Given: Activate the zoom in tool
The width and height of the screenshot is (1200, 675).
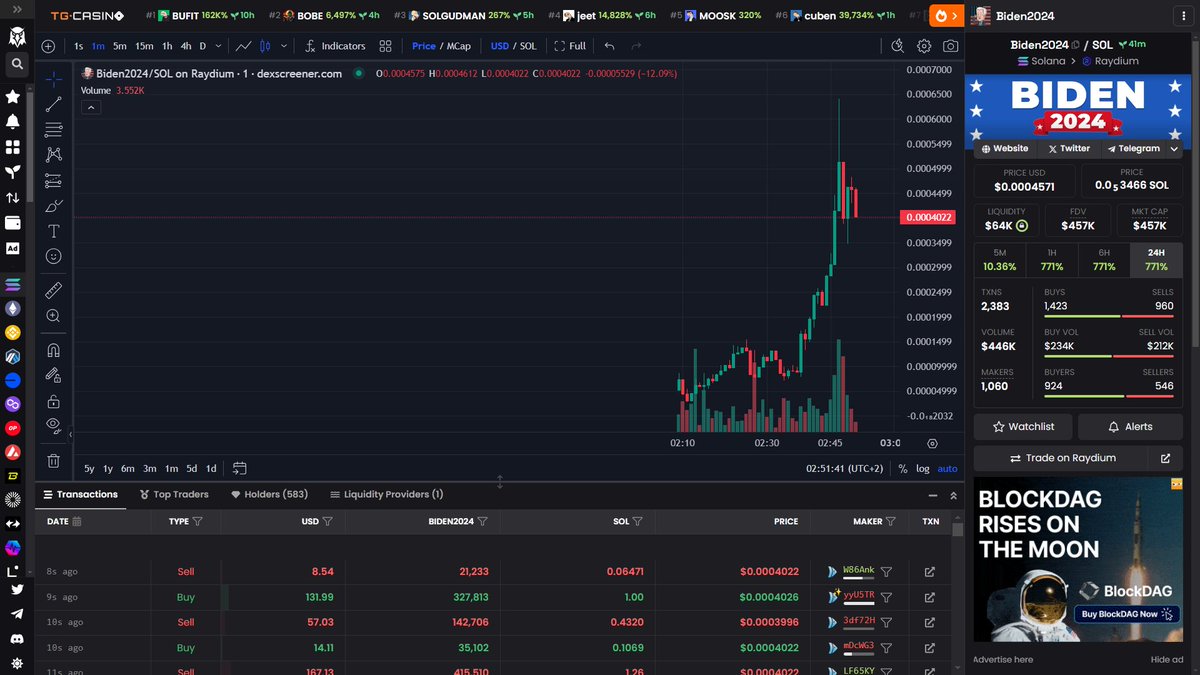Looking at the screenshot, I should point(54,316).
